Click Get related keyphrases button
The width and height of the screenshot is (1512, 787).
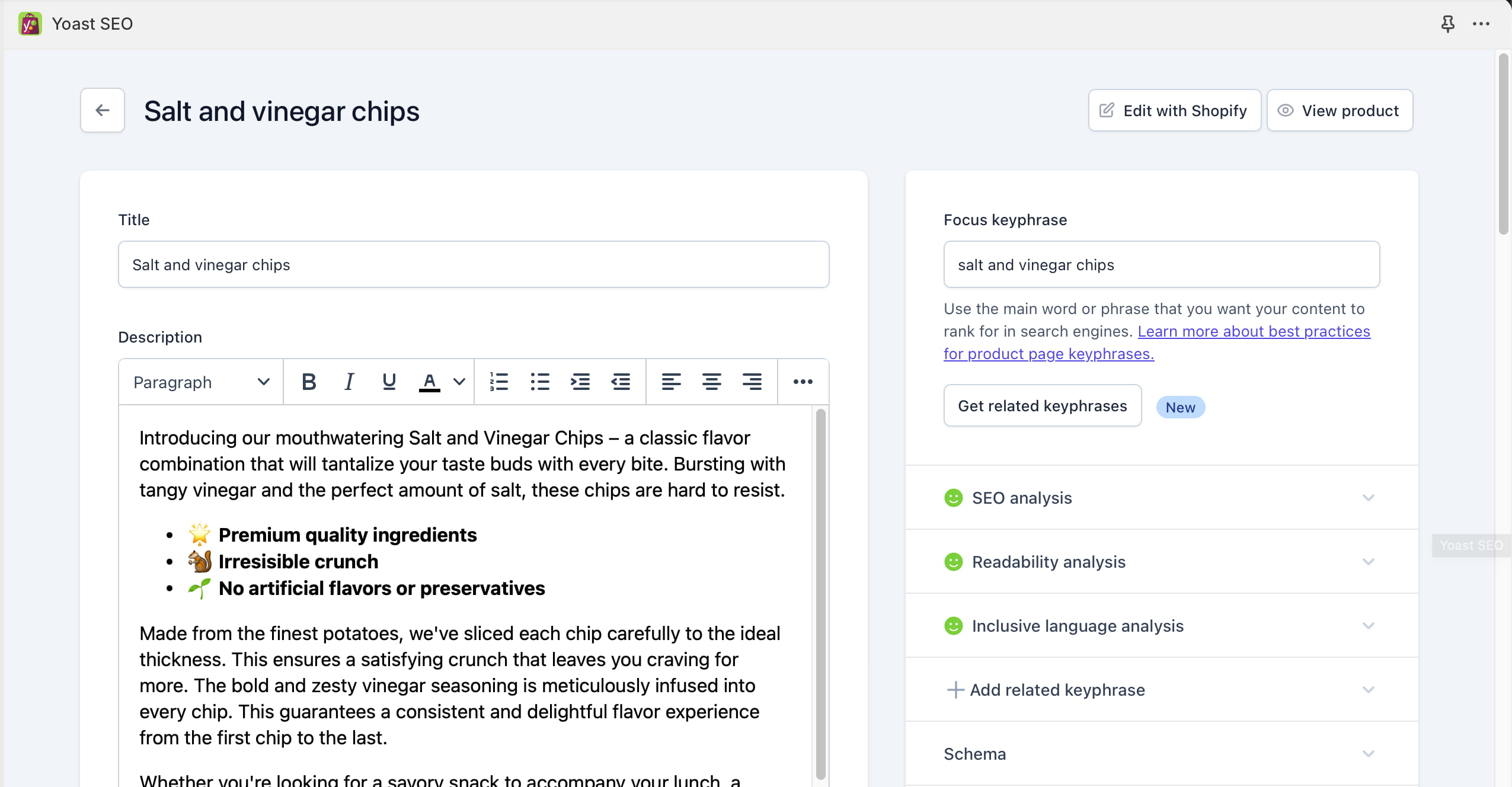1043,406
